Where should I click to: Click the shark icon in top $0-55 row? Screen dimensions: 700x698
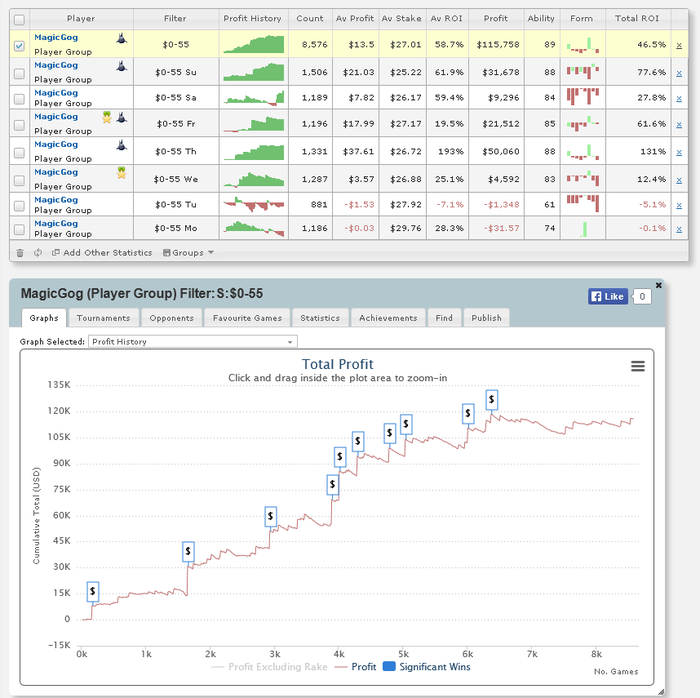pos(121,38)
